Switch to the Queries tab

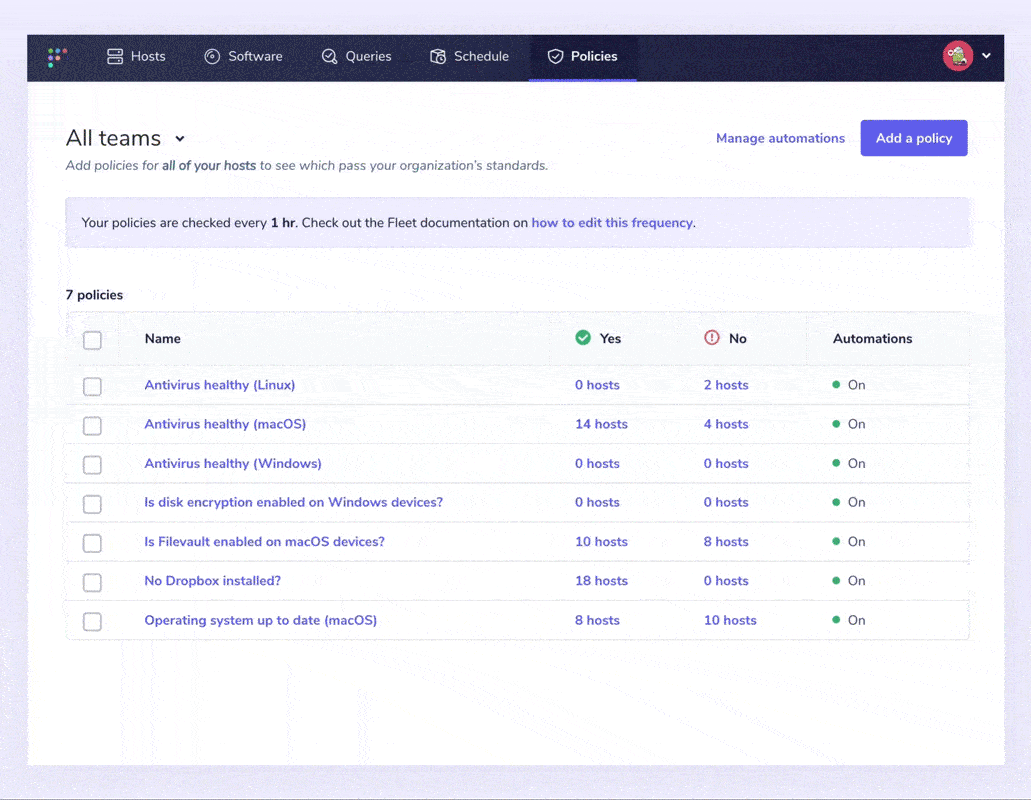coord(356,57)
